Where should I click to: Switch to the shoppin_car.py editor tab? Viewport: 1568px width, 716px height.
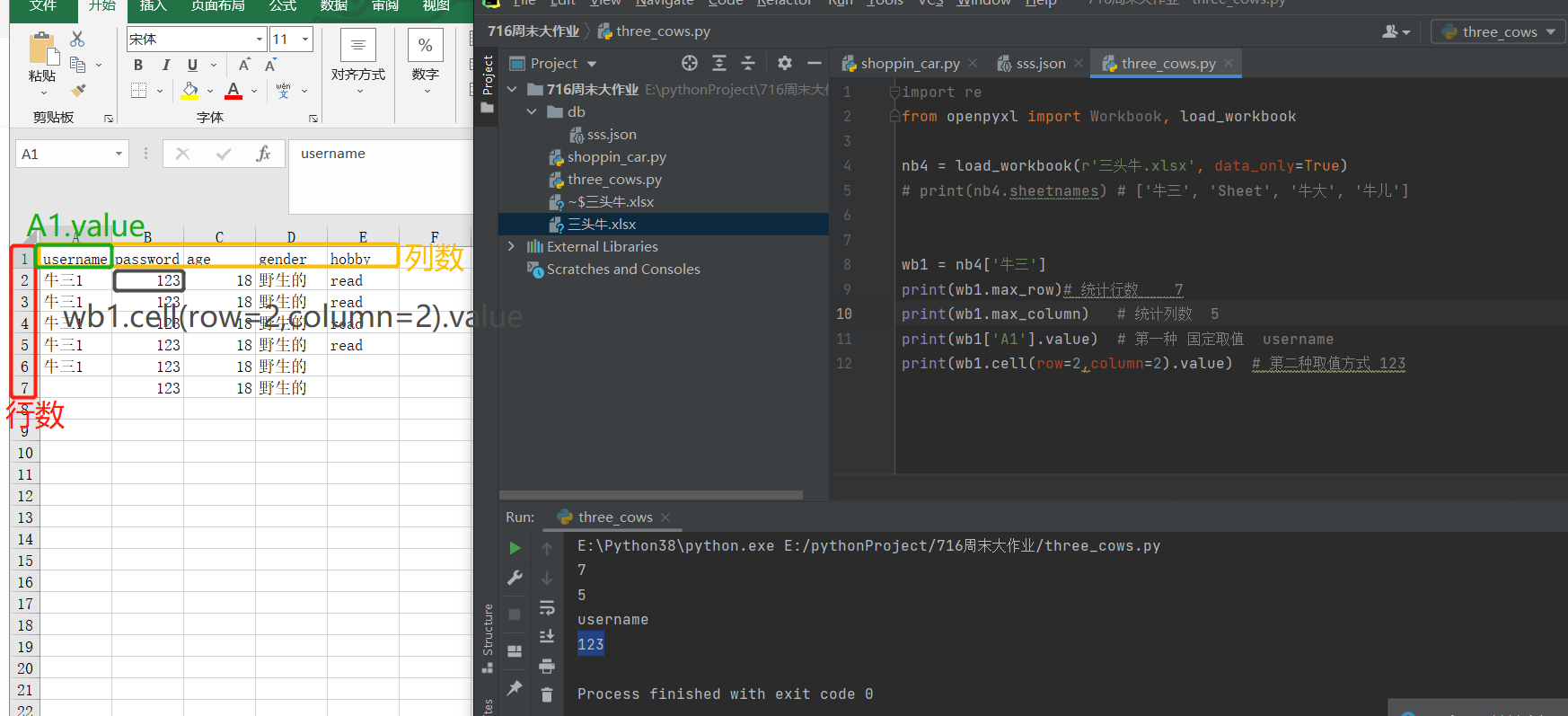(x=909, y=64)
